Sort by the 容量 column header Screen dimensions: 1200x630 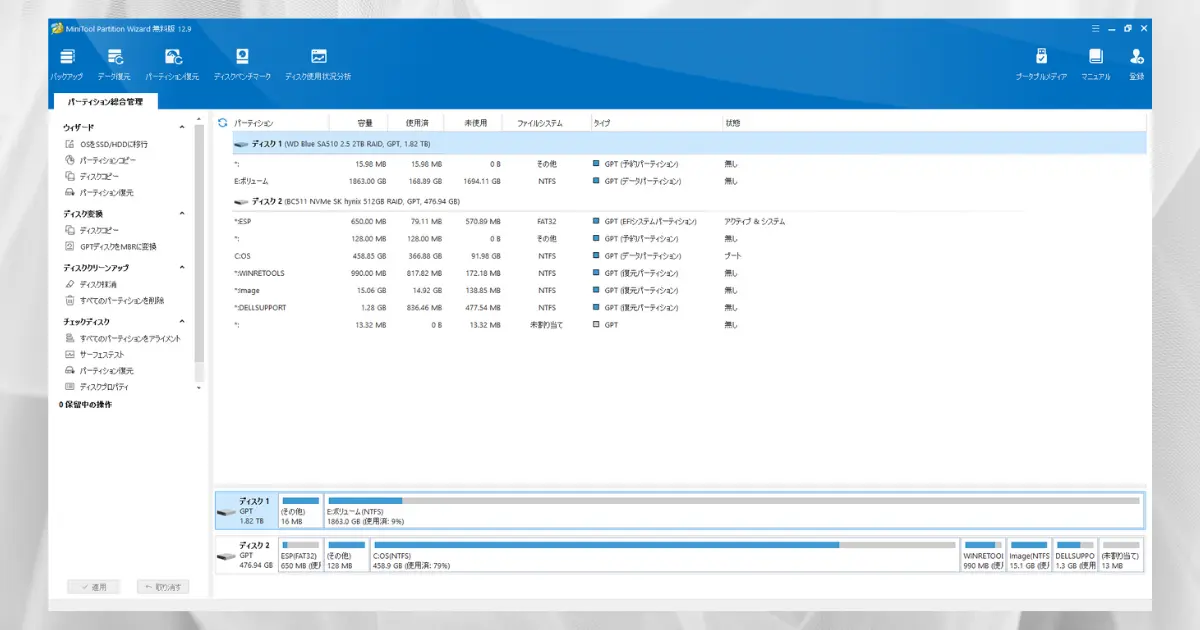point(359,123)
